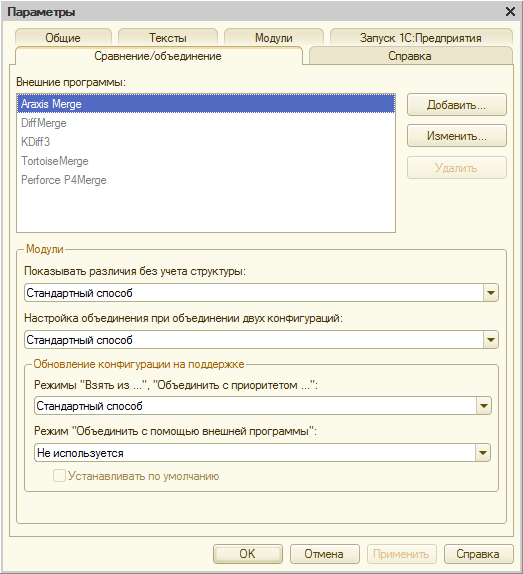
Task: Click the disabled Удалить button
Action: [x=457, y=168]
